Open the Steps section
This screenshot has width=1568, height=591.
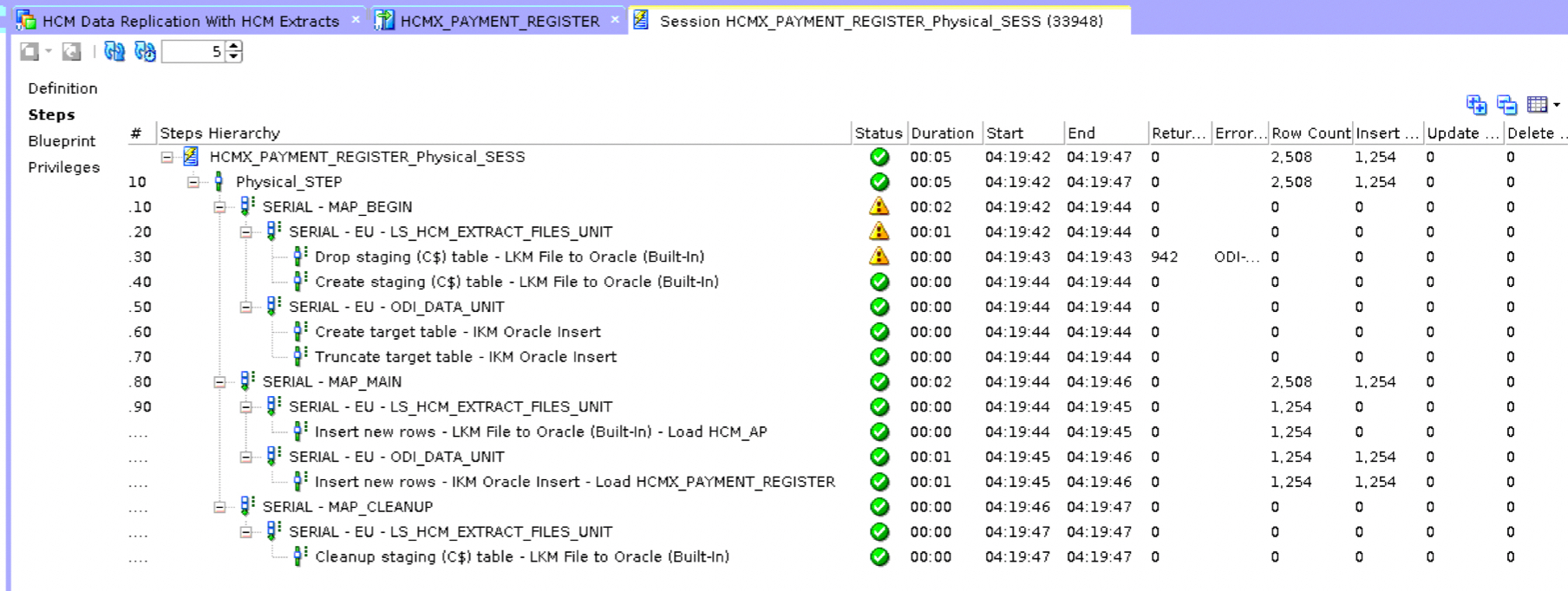tap(51, 114)
